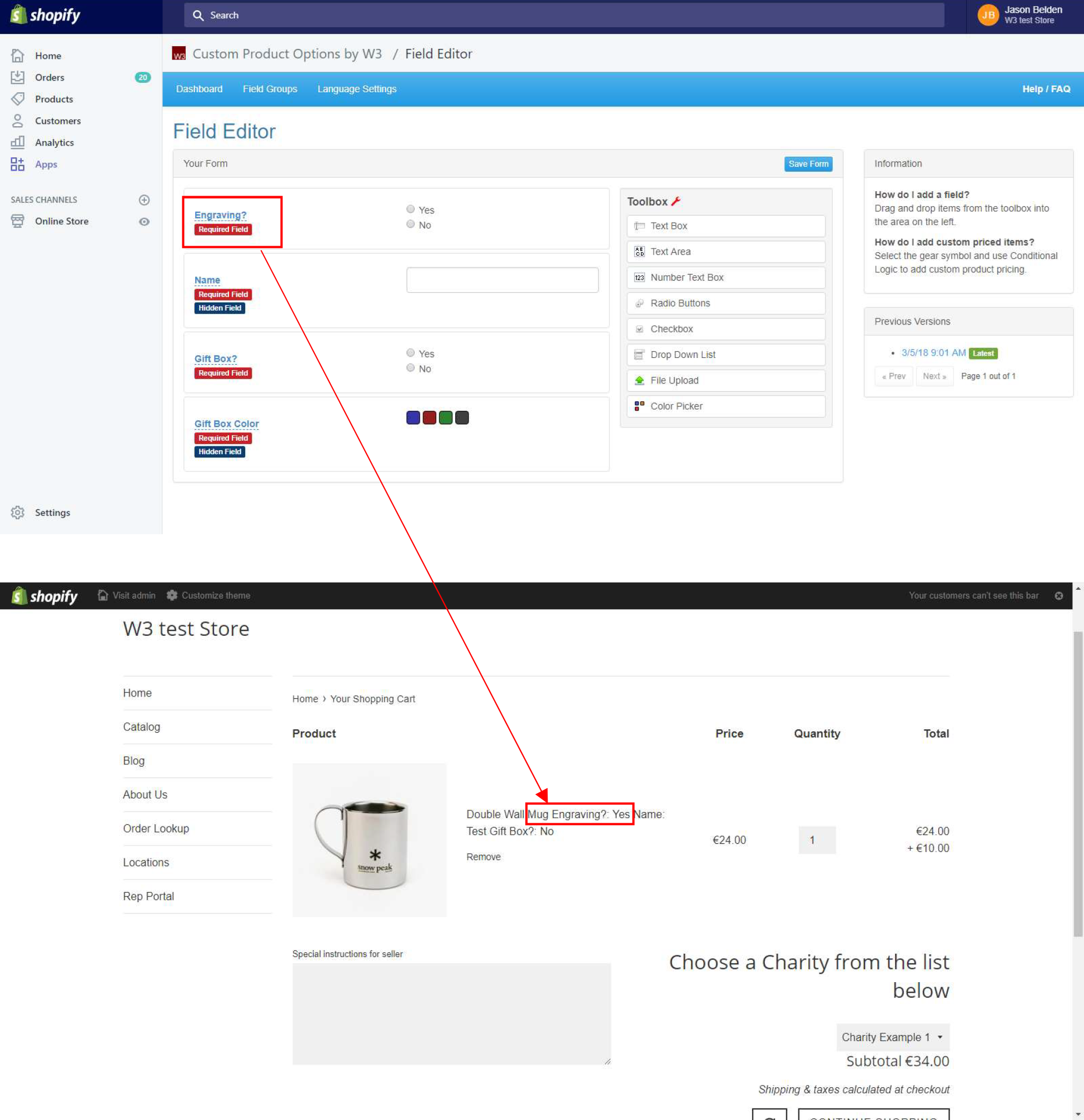The image size is (1084, 1120).
Task: Open the Language Settings tab
Action: (x=356, y=89)
